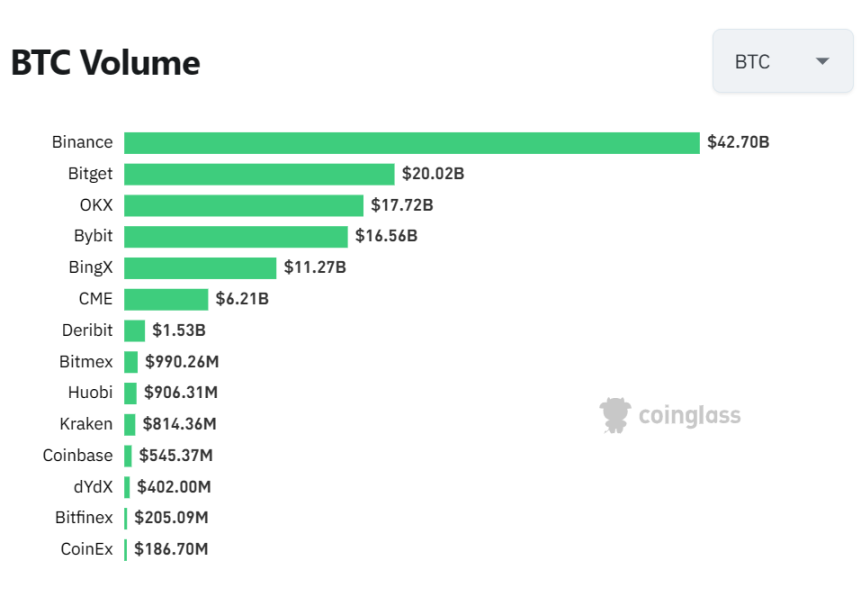Screen dimensions: 861x597
Task: Select the Bitget volume bar
Action: point(259,174)
